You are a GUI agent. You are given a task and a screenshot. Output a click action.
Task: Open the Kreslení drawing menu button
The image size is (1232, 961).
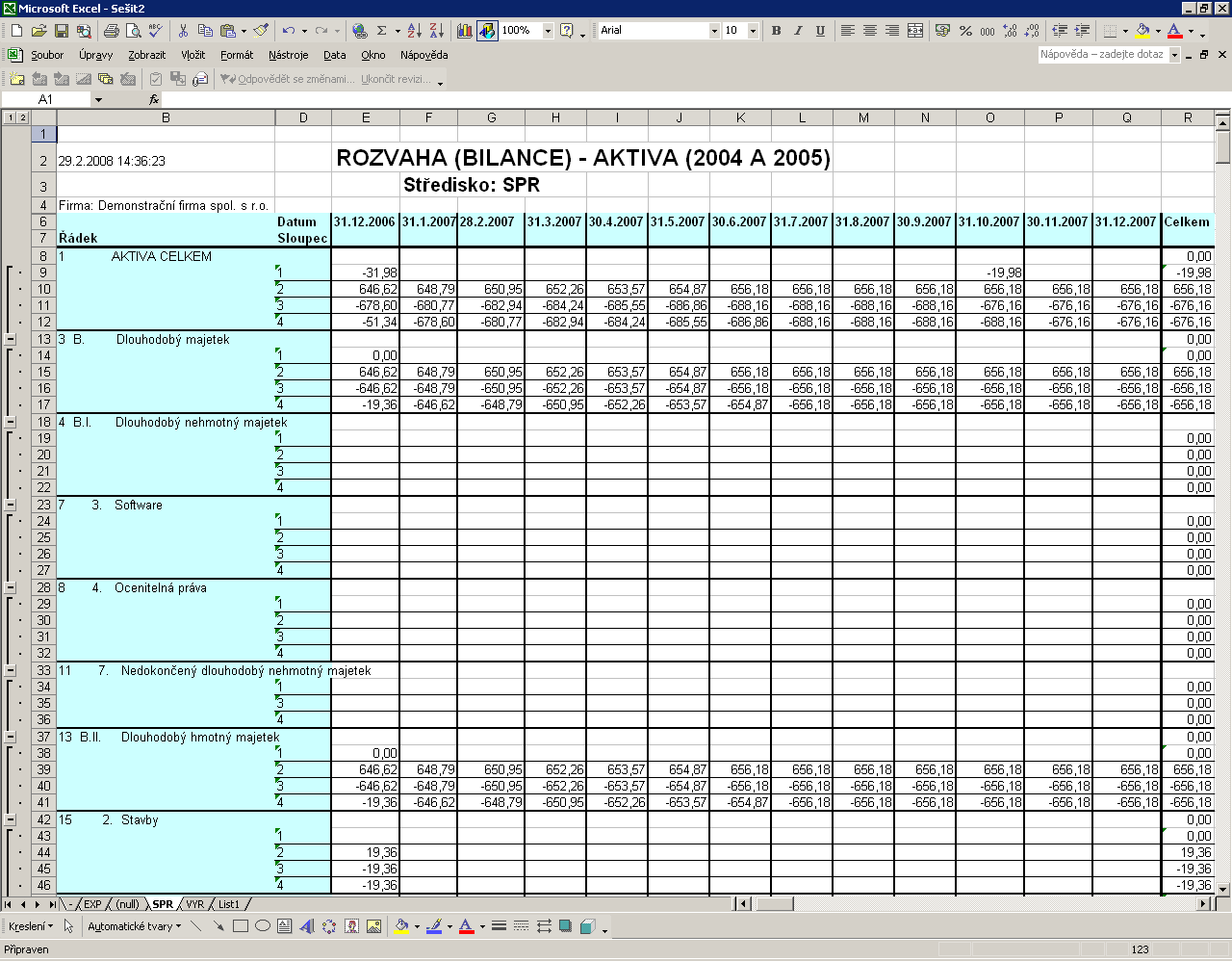click(x=31, y=926)
